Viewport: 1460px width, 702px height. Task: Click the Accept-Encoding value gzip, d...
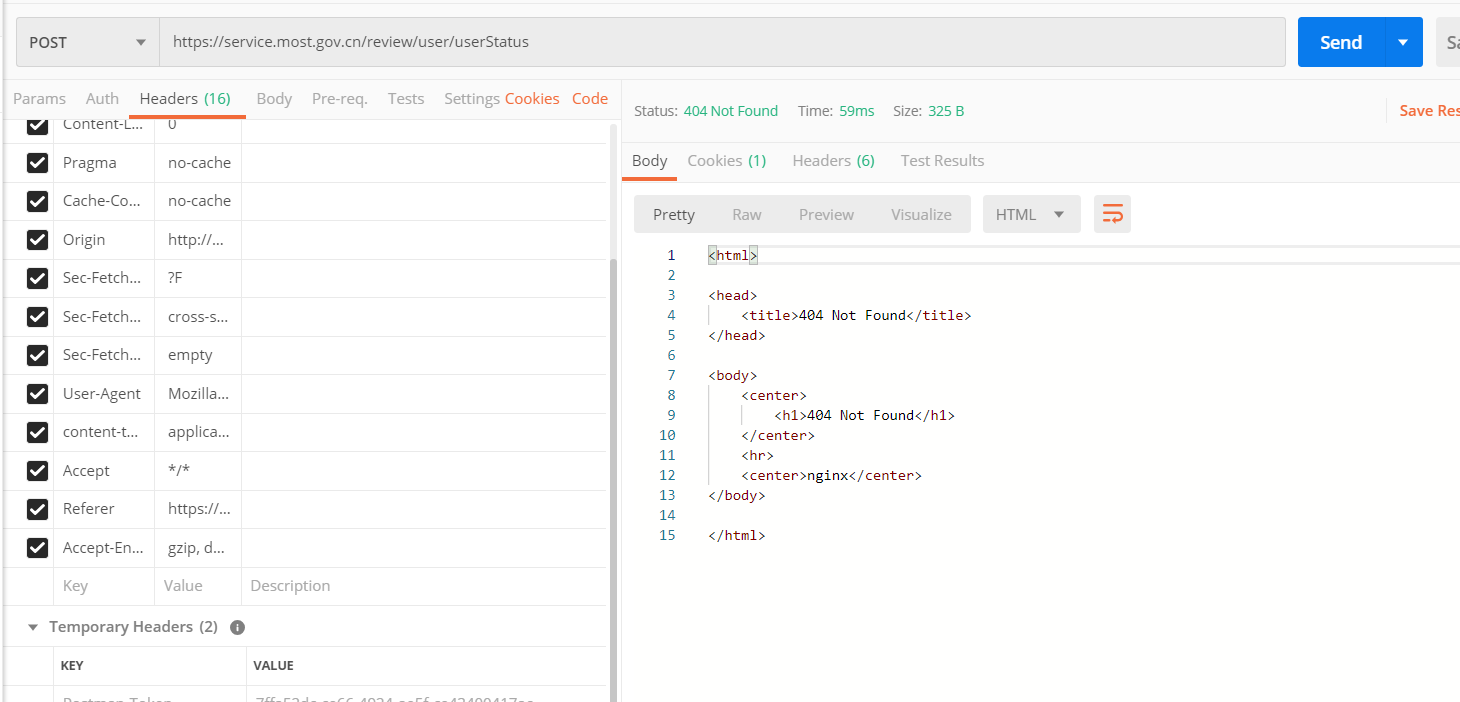(196, 548)
